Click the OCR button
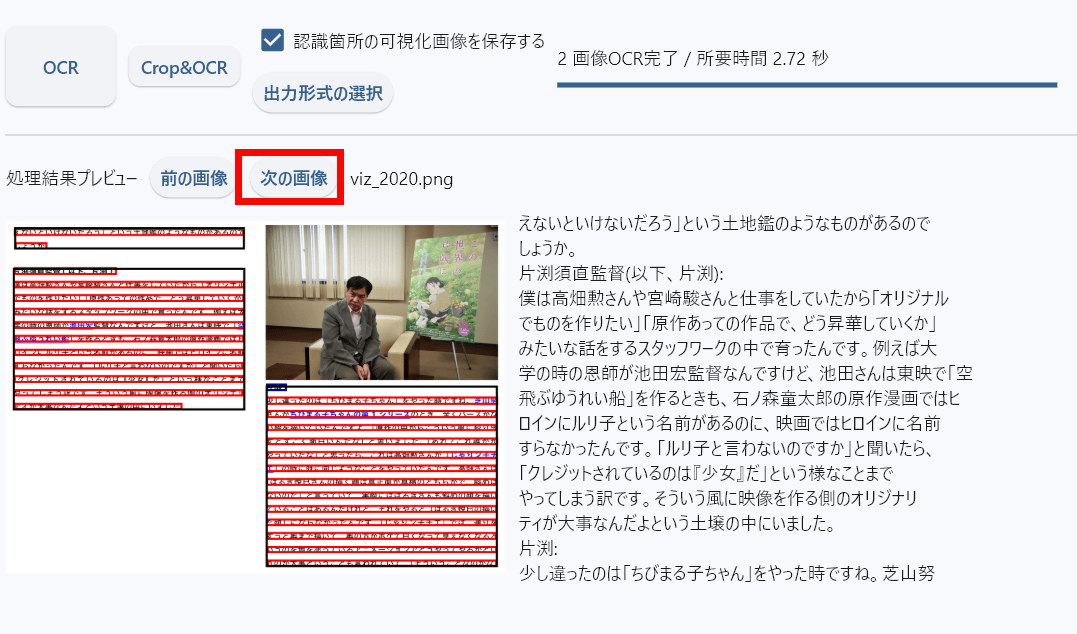The image size is (1077, 634). (x=60, y=67)
